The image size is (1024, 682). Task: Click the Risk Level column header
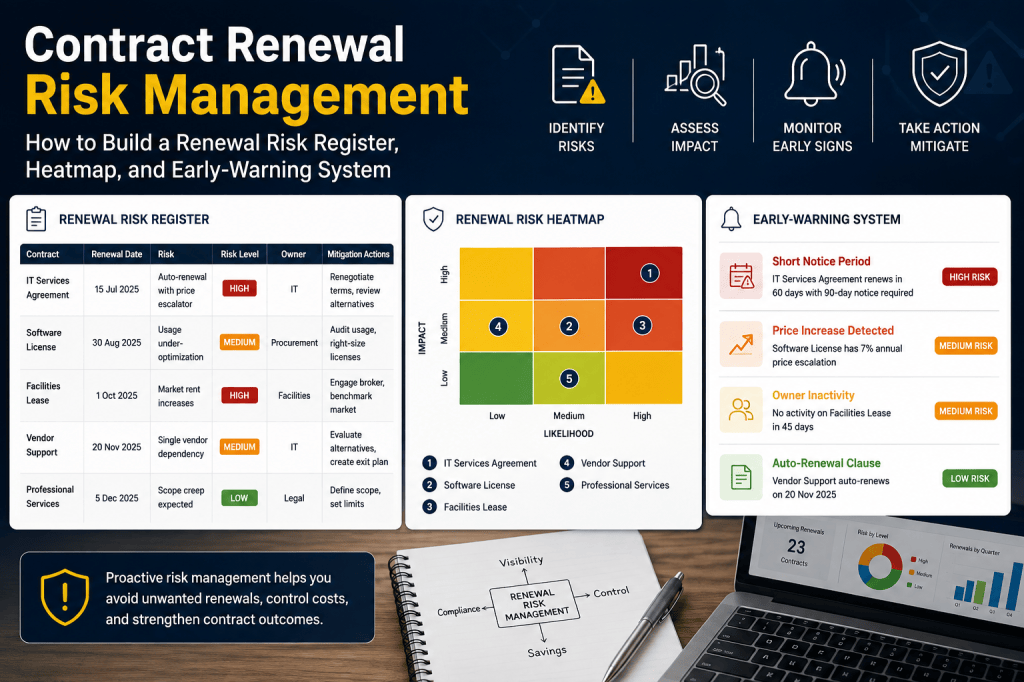click(x=240, y=254)
